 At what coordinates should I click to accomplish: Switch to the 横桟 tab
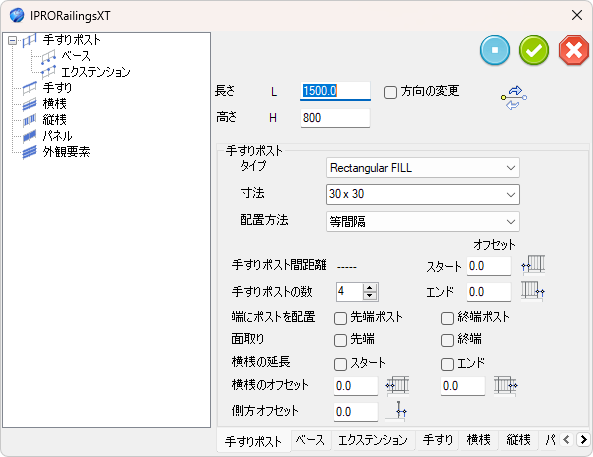(x=478, y=440)
